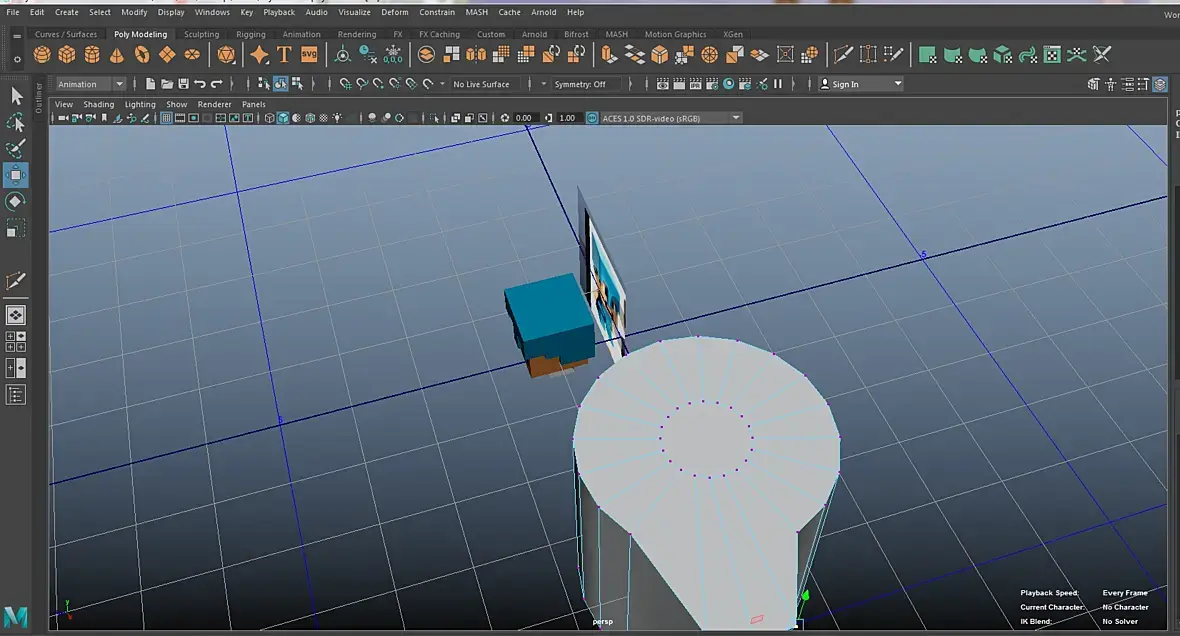Click the Freeze Transformations 0,0,0 shelf icon
This screenshot has height=636, width=1180.
(x=393, y=55)
